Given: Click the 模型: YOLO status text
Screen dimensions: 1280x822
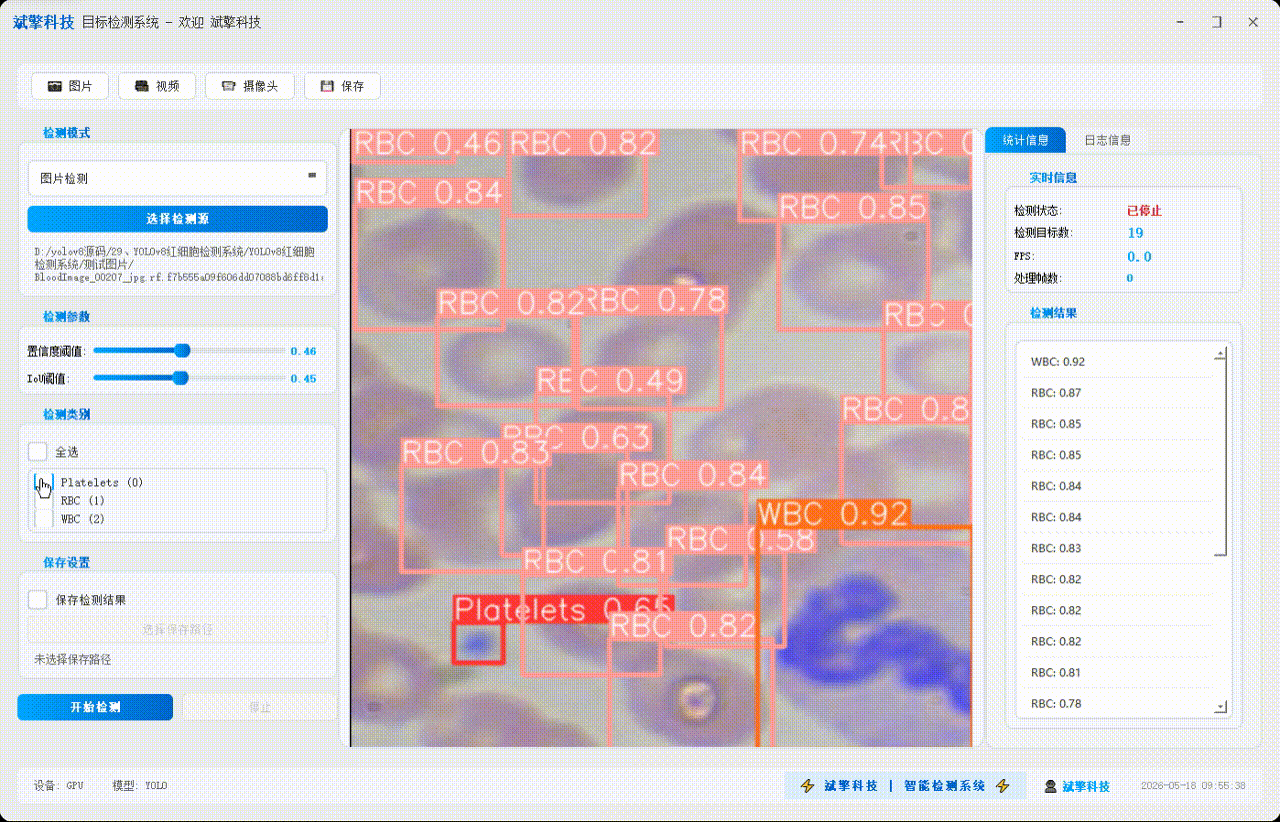Looking at the screenshot, I should click(x=140, y=786).
